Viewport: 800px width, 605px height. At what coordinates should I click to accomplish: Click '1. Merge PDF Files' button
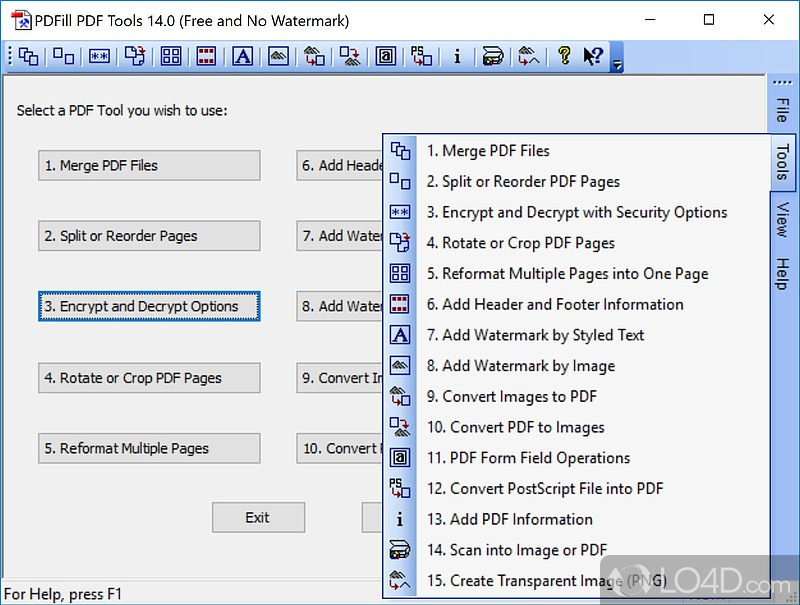(x=149, y=165)
